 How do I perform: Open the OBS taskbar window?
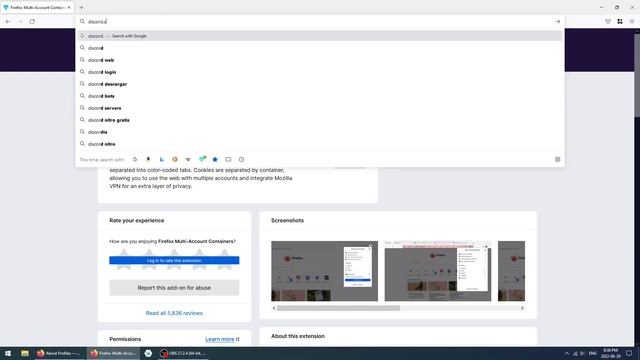pyautogui.click(x=183, y=353)
